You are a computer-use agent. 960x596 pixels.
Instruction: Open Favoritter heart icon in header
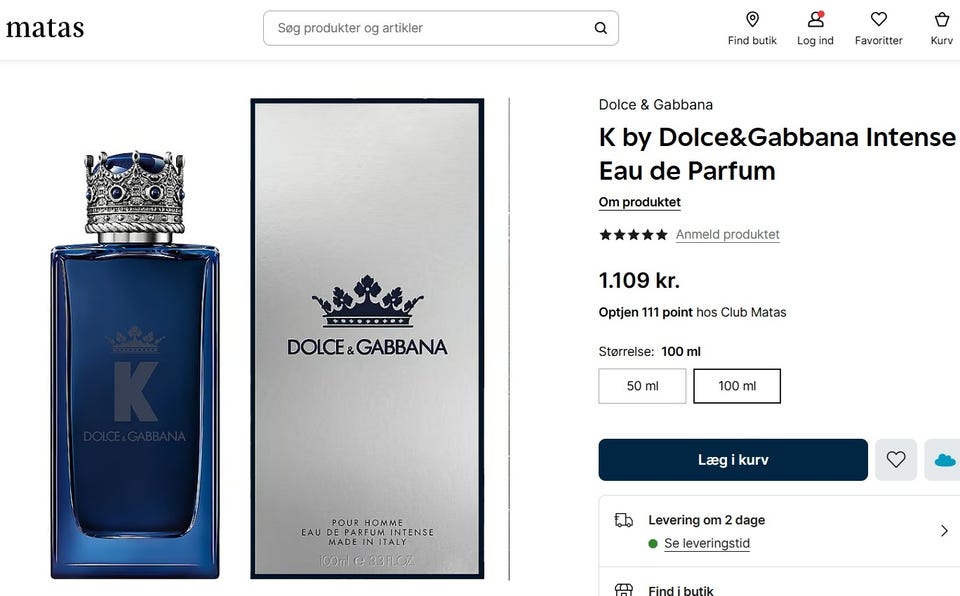(x=878, y=20)
